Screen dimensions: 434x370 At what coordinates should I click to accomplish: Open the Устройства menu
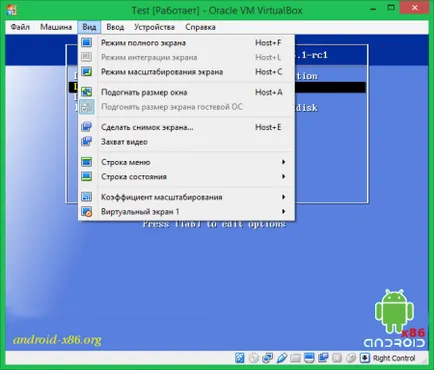pos(154,27)
